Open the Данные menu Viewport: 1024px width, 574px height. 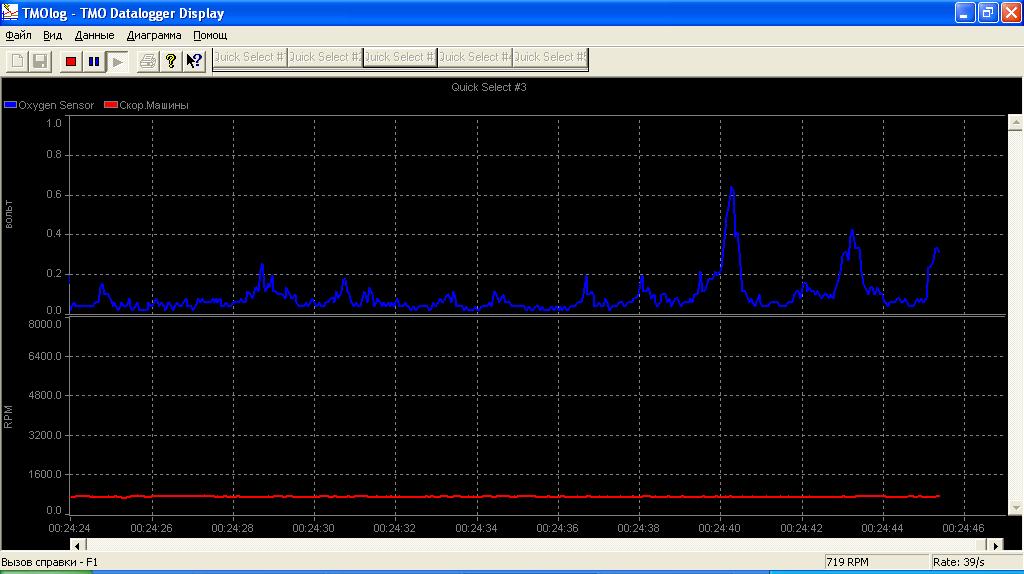click(x=94, y=35)
